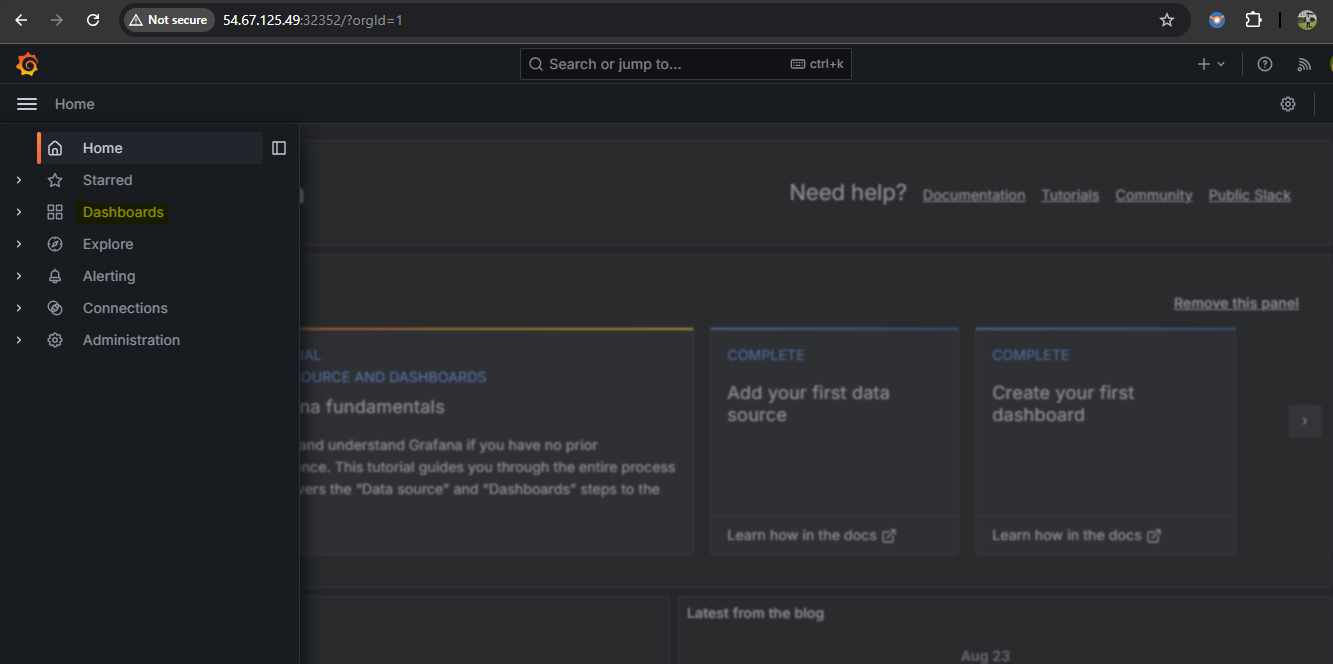Open the news RSS feed icon
This screenshot has height=664, width=1333.
[1304, 64]
